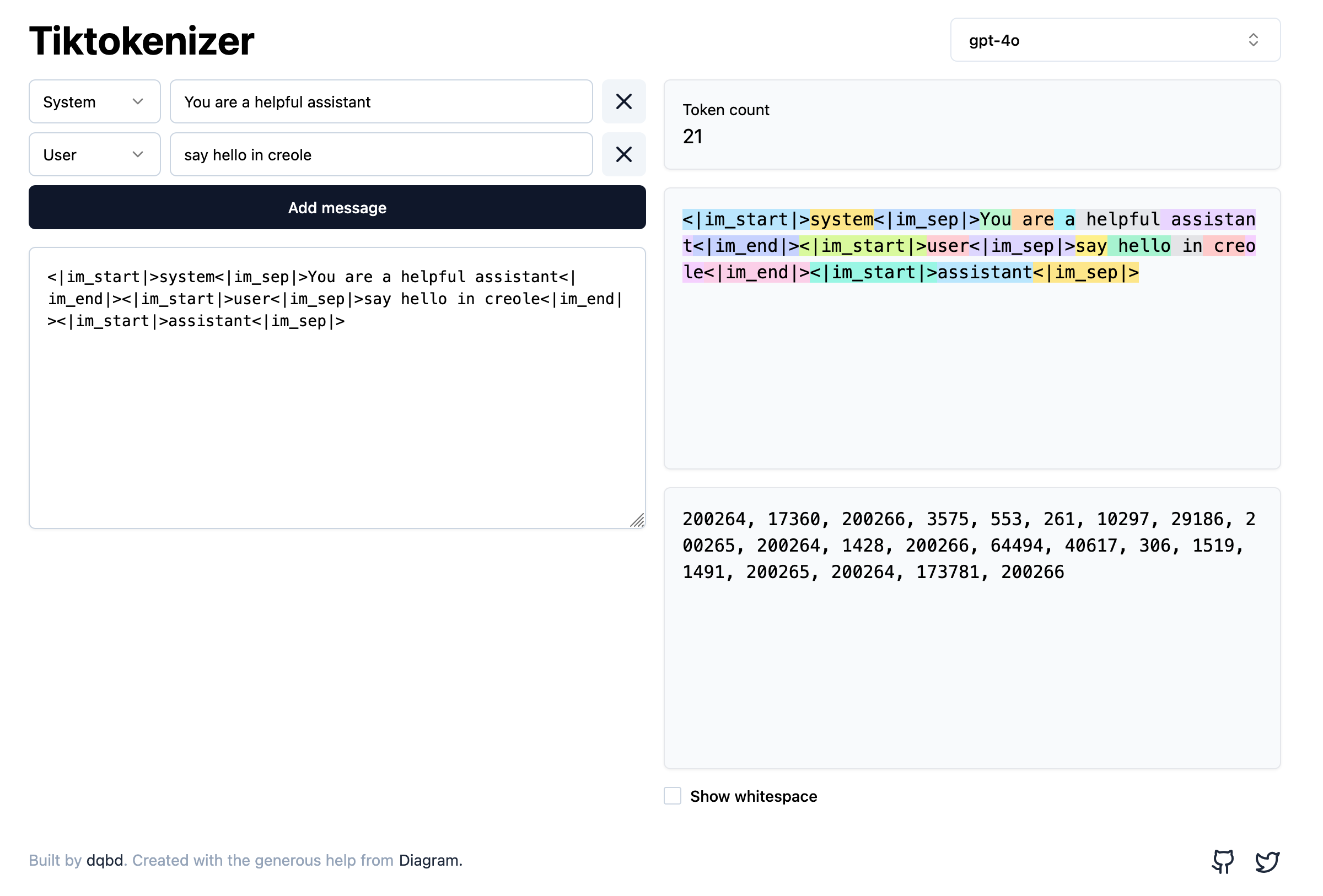This screenshot has height=896, width=1323.
Task: Click the gpt-4o selector up-down arrows
Action: coord(1254,40)
